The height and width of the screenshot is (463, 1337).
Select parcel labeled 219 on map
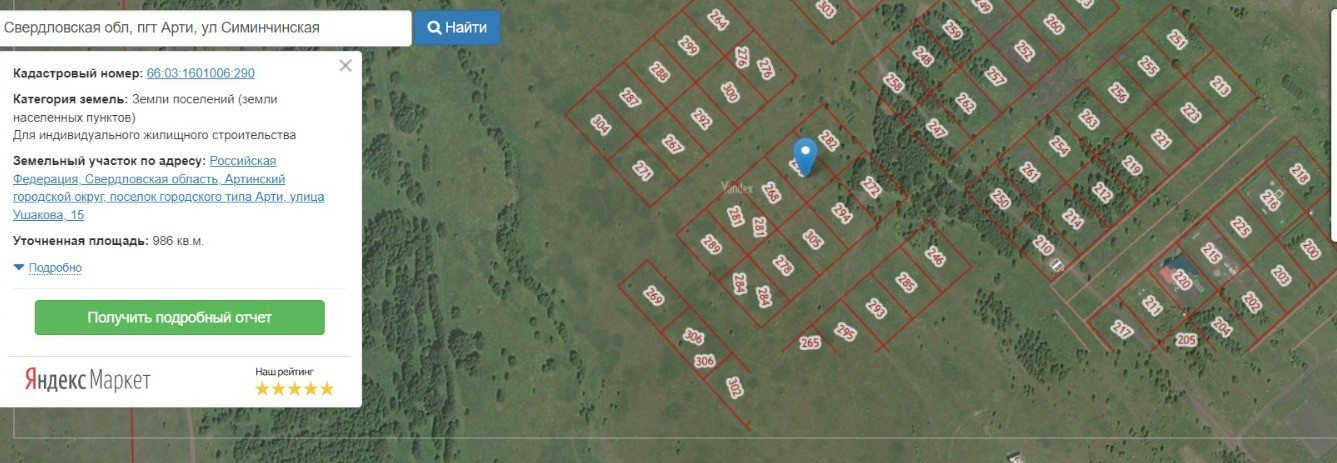click(1132, 165)
